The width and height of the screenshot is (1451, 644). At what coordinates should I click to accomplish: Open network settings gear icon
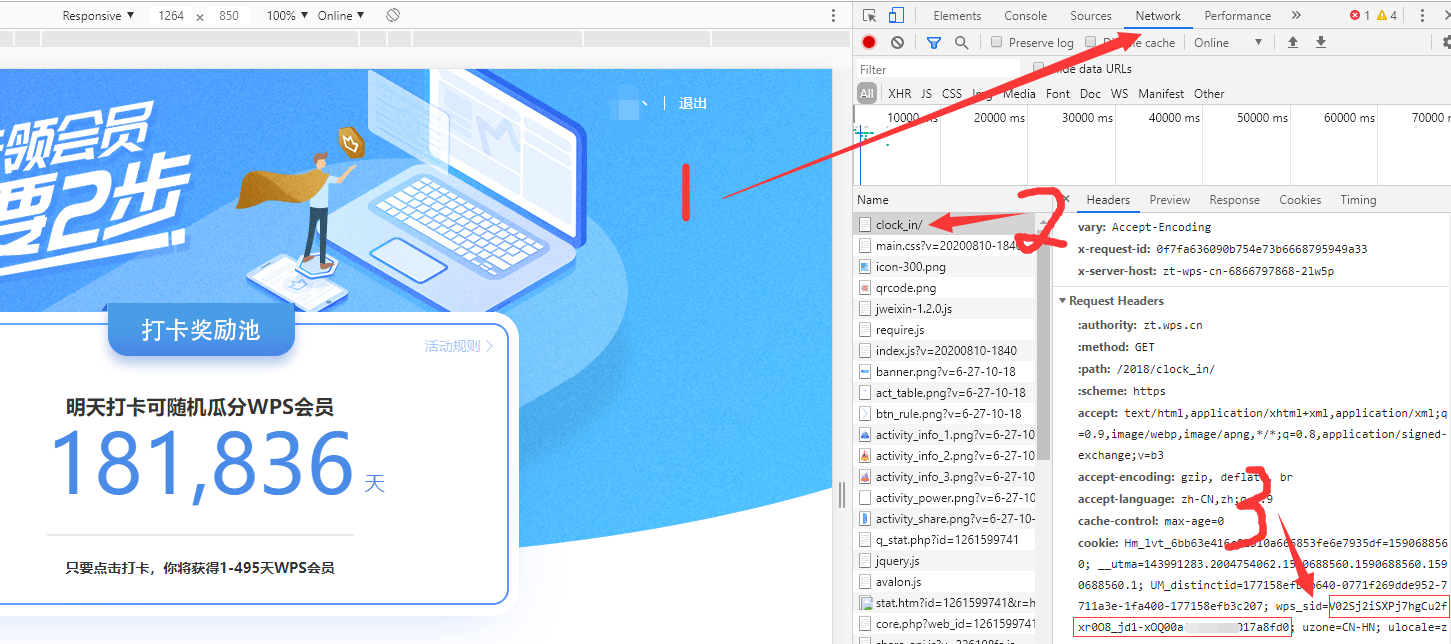1446,42
